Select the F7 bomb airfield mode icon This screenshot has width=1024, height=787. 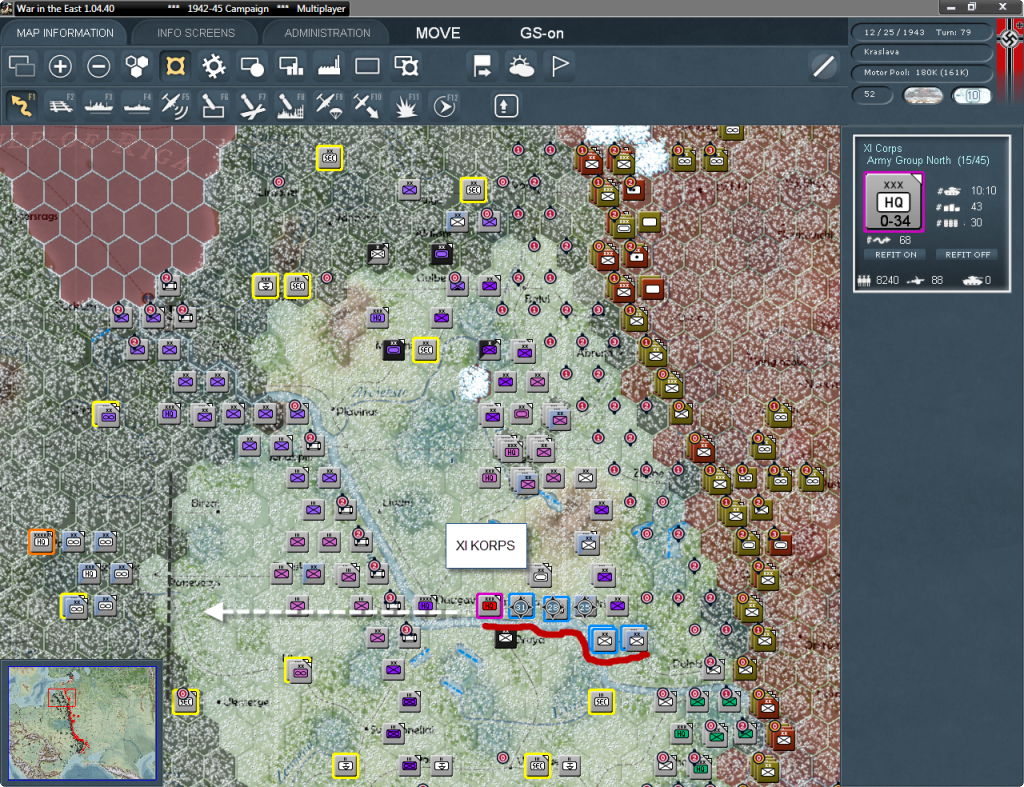pyautogui.click(x=252, y=106)
